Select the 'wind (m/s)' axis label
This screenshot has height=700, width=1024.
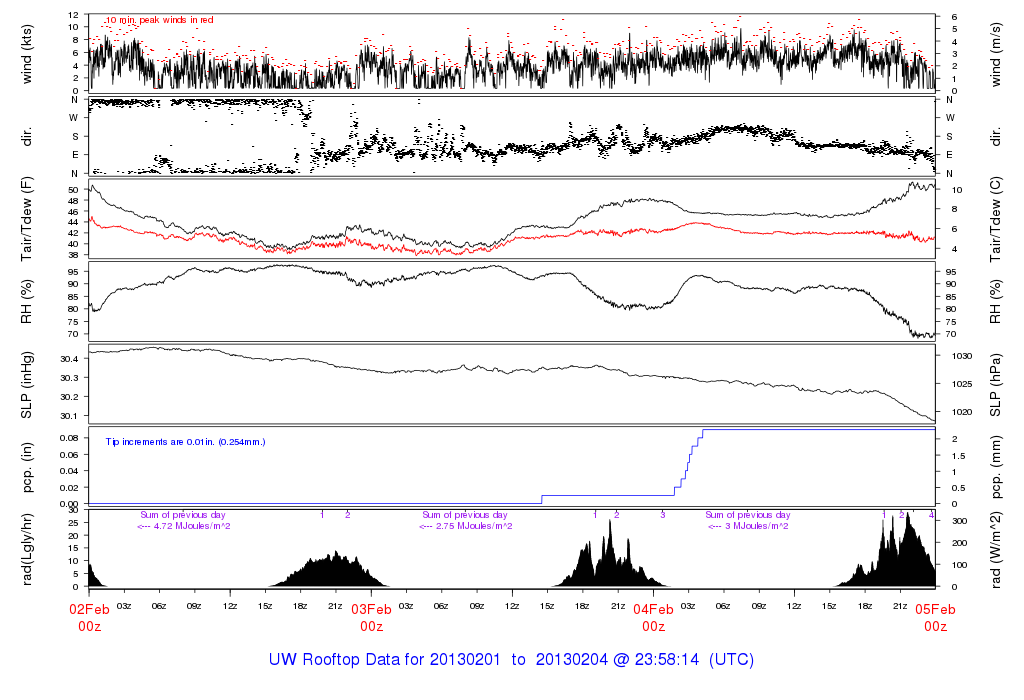coord(995,54)
